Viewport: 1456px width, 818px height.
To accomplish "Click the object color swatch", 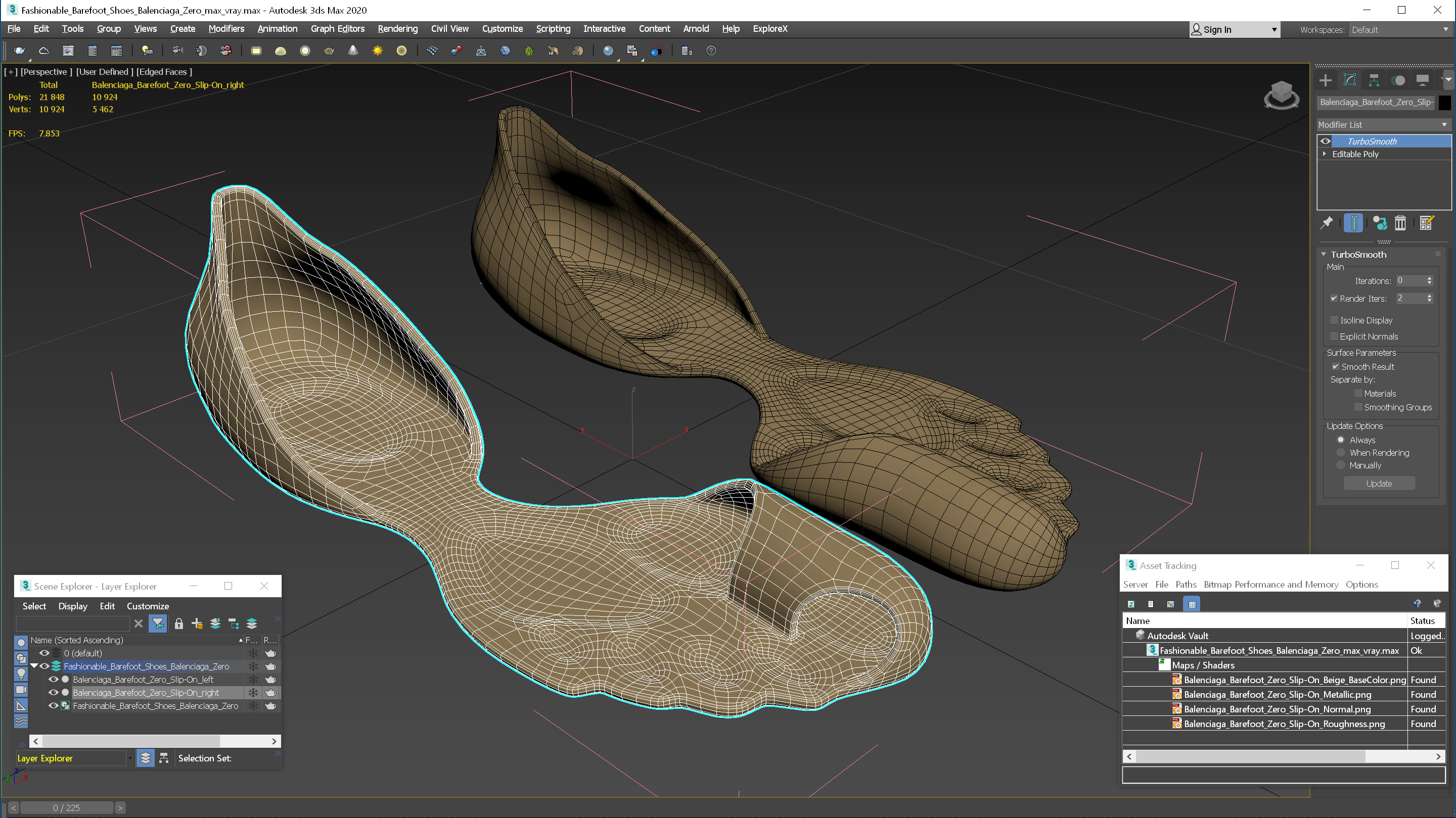I will click(x=1444, y=102).
